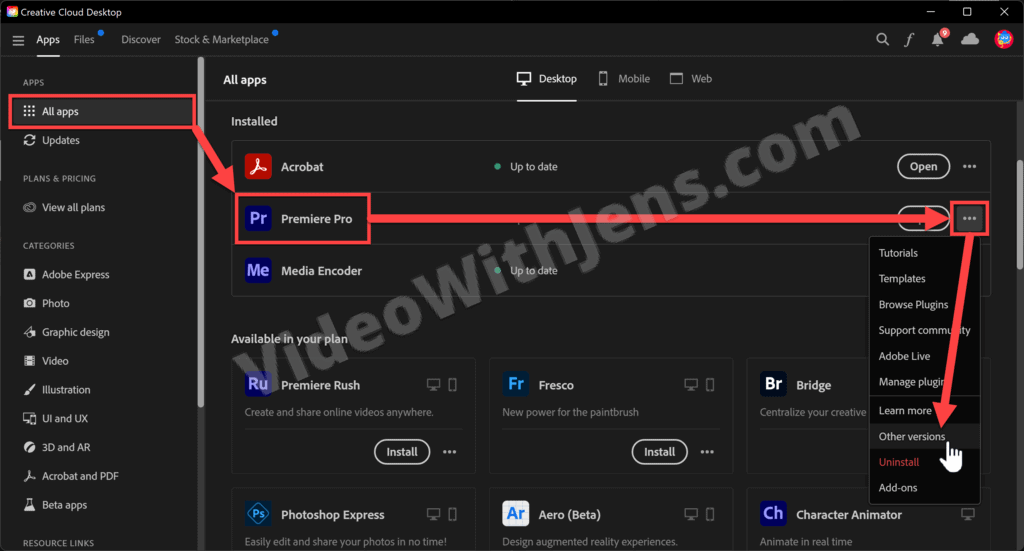Click the Character Animator card title
Image resolution: width=1024 pixels, height=551 pixels.
coord(849,514)
